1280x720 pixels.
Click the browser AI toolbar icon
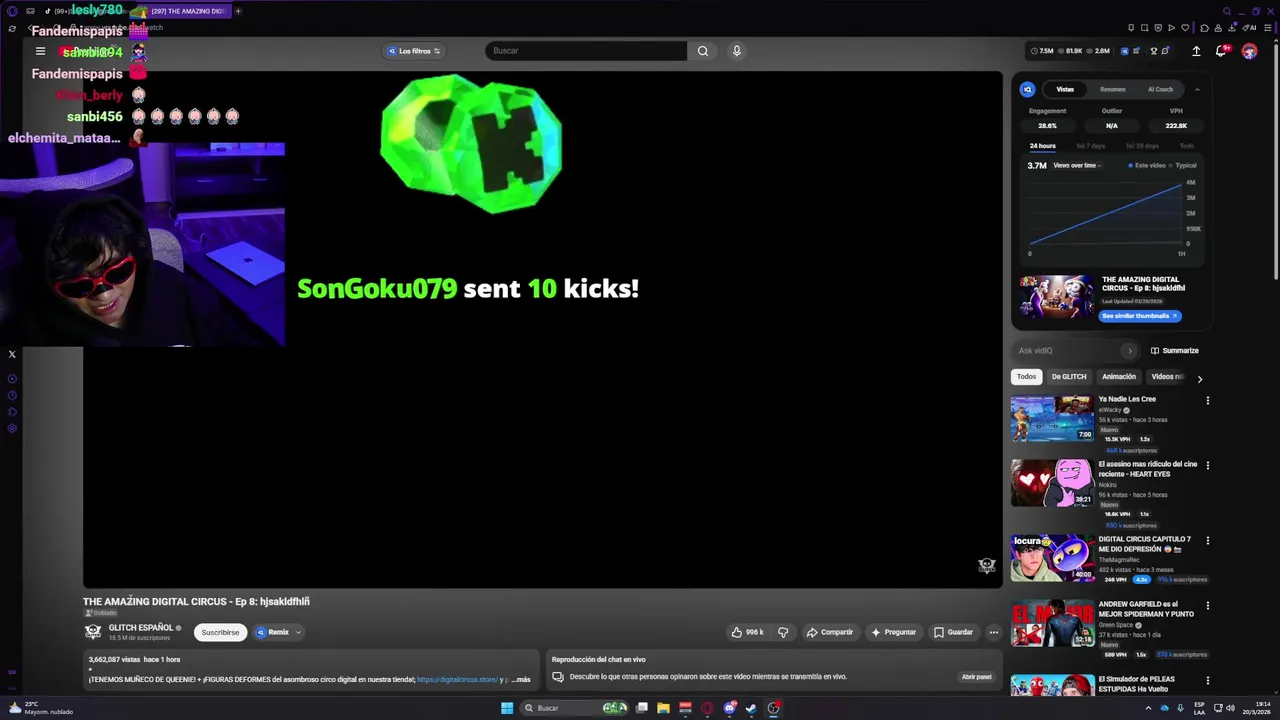pos(1250,28)
